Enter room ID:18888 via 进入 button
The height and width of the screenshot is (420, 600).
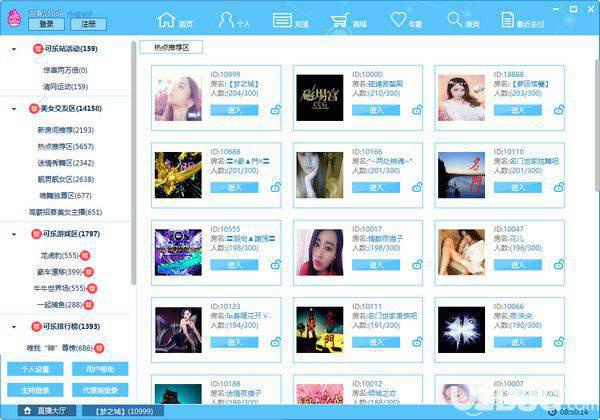518,110
